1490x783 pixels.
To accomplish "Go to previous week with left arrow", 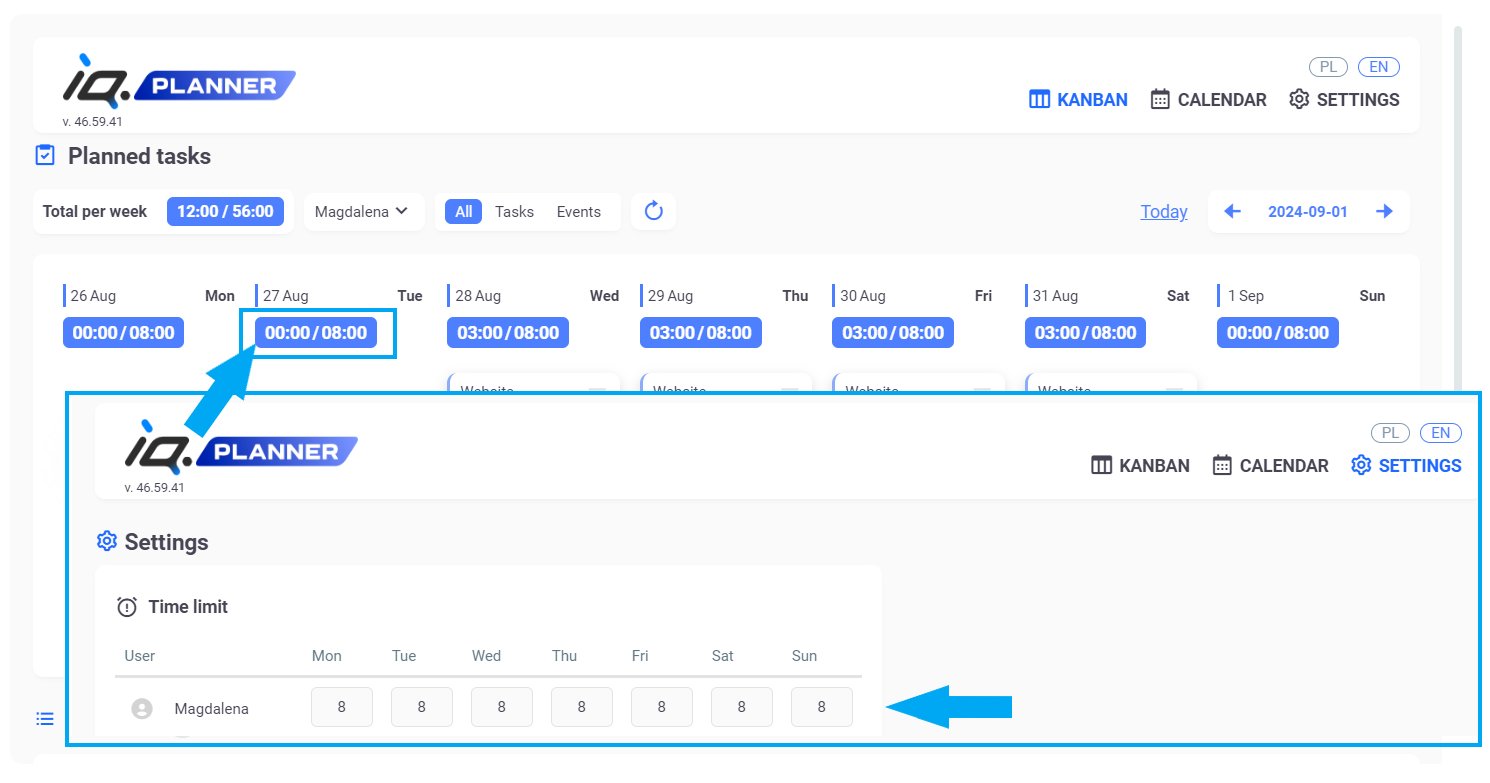I will click(x=1232, y=211).
